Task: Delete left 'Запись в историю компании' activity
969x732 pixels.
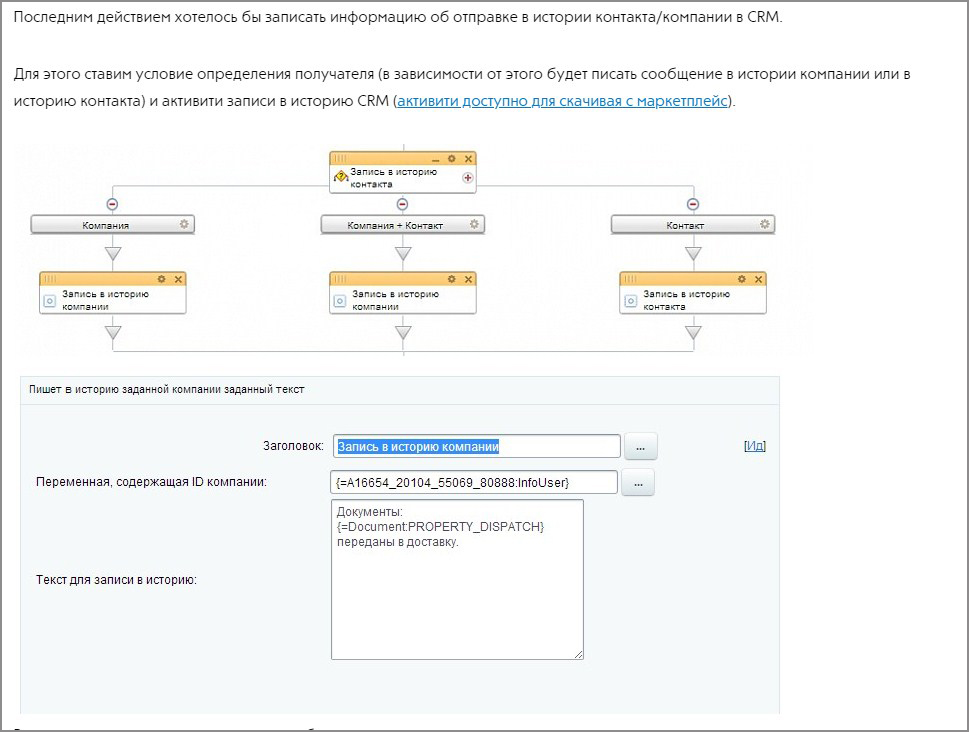Action: 178,279
